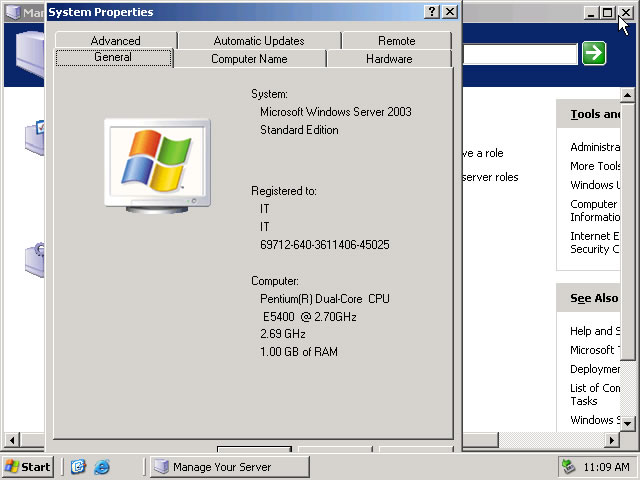Open the Microsoft TechNet link
Viewport: 640px width, 480px height.
point(595,350)
